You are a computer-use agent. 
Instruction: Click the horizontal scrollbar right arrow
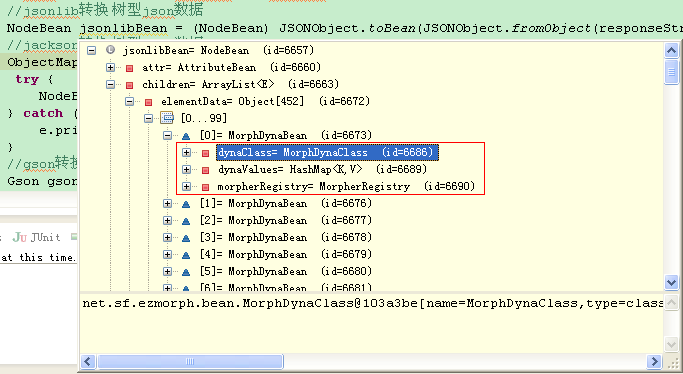pos(654,361)
